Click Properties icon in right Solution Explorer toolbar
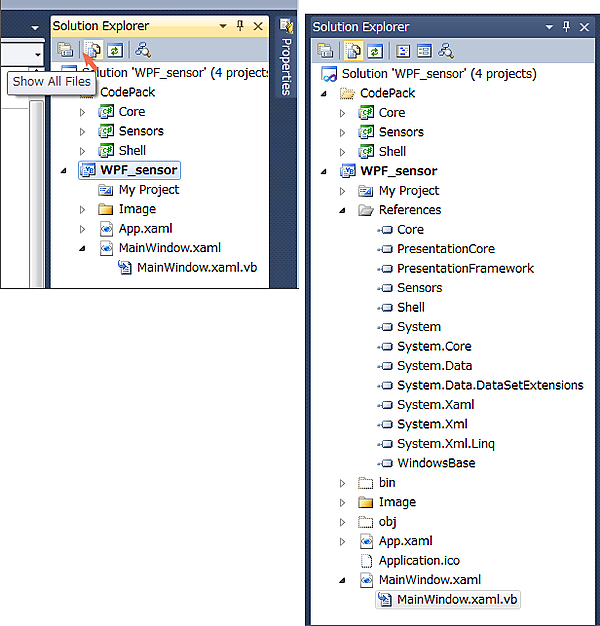The height and width of the screenshot is (626, 600). click(325, 51)
